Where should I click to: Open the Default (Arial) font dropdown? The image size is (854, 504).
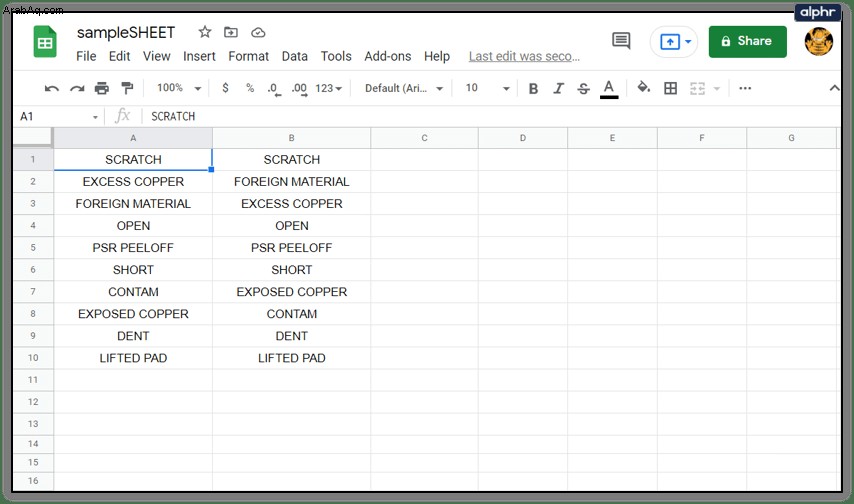tap(404, 88)
